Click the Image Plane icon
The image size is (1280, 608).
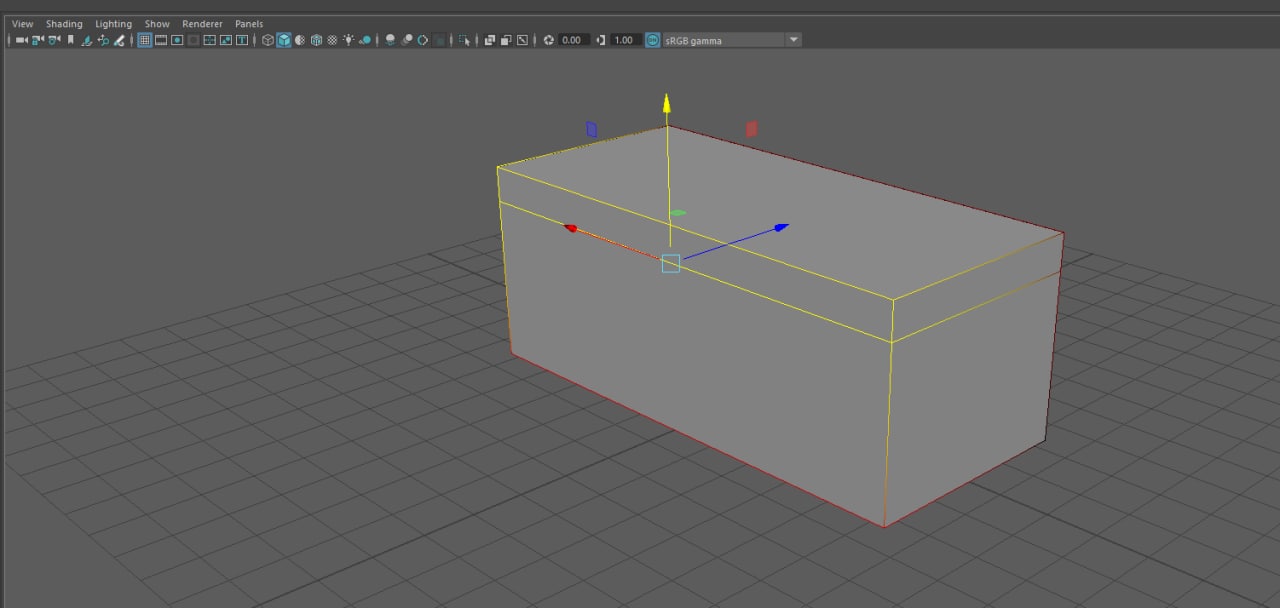[87, 40]
